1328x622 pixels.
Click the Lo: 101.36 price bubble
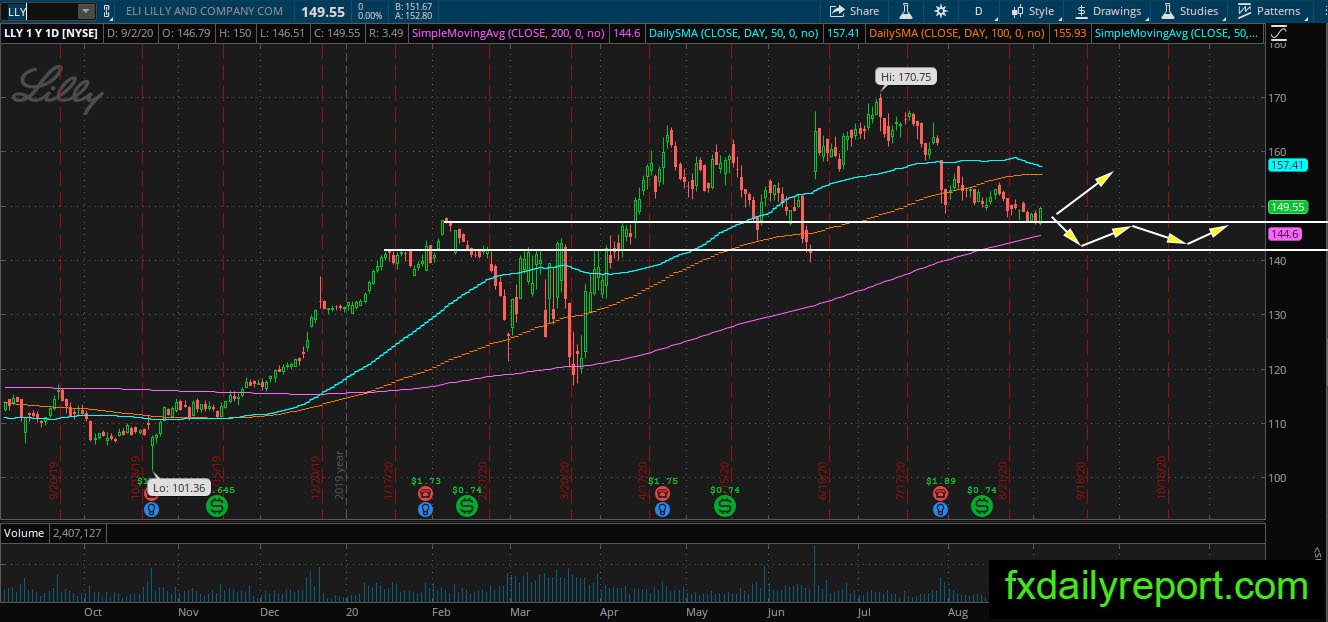pyautogui.click(x=178, y=488)
